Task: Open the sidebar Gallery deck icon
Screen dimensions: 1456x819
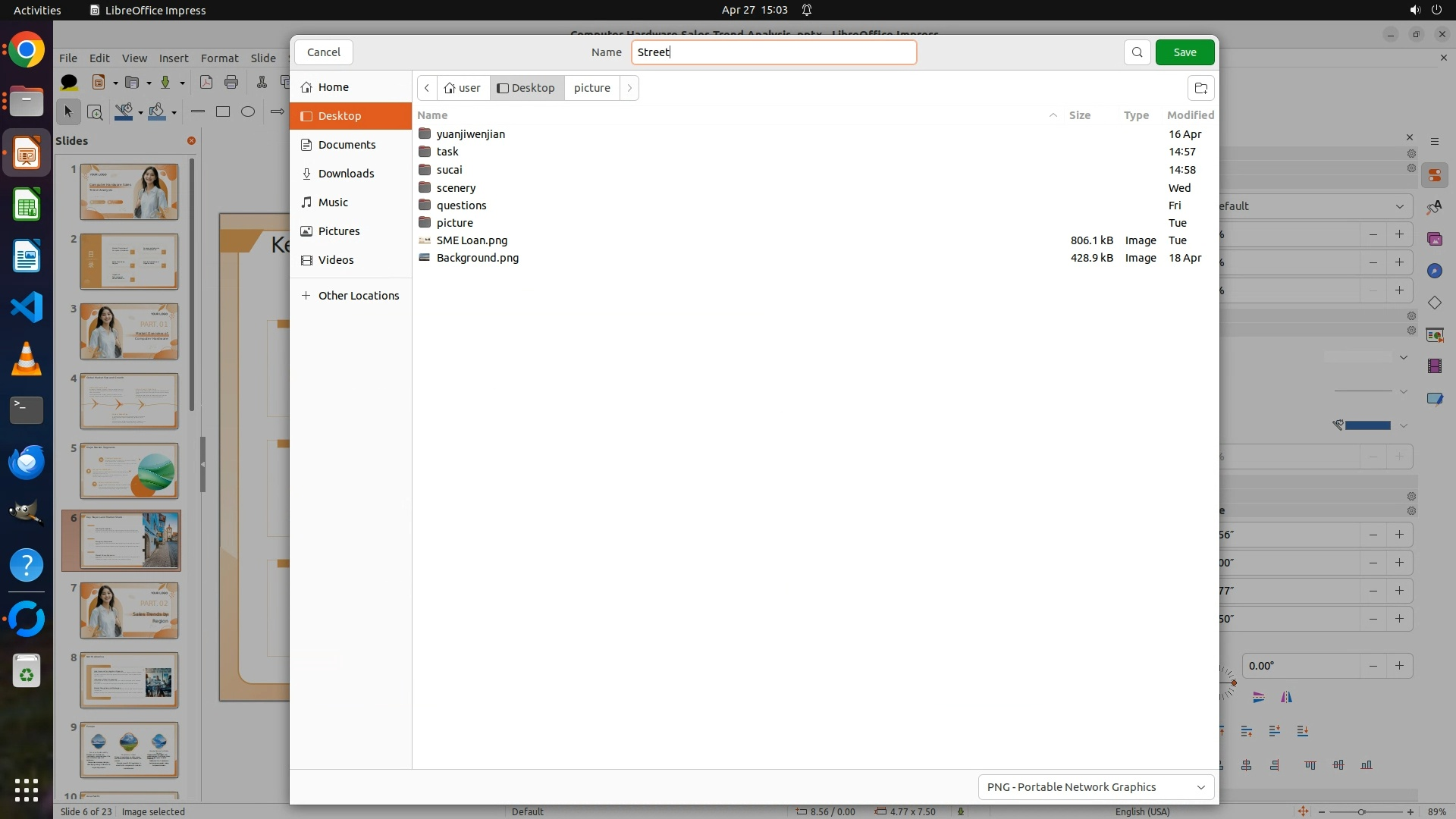Action: click(1434, 239)
